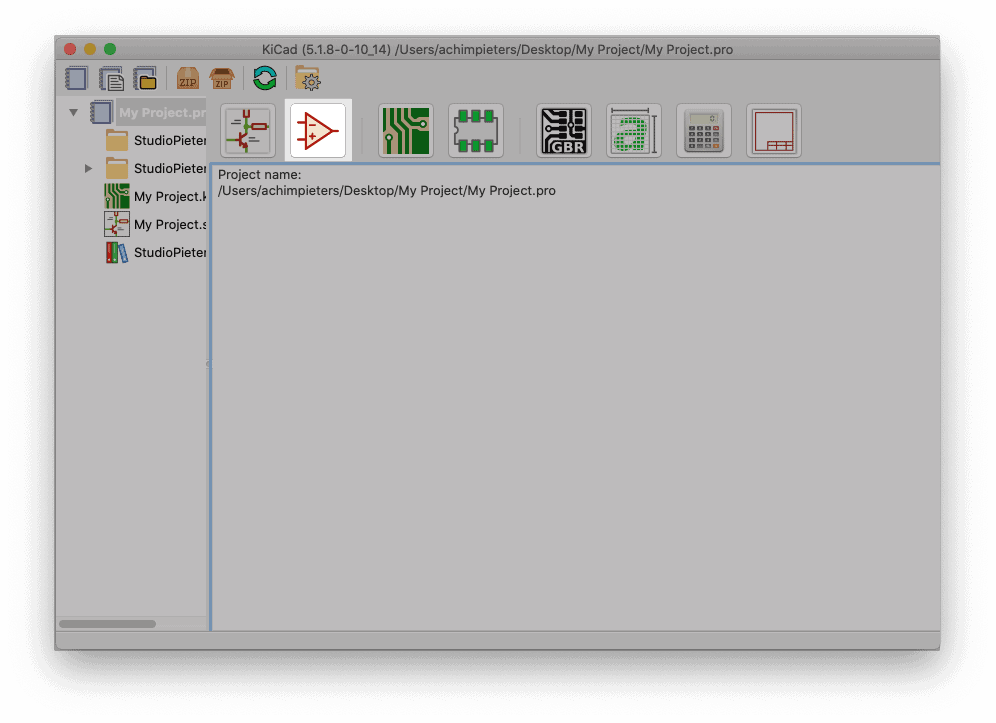
Task: Launch the Eeschema schematic editor
Action: click(x=248, y=131)
